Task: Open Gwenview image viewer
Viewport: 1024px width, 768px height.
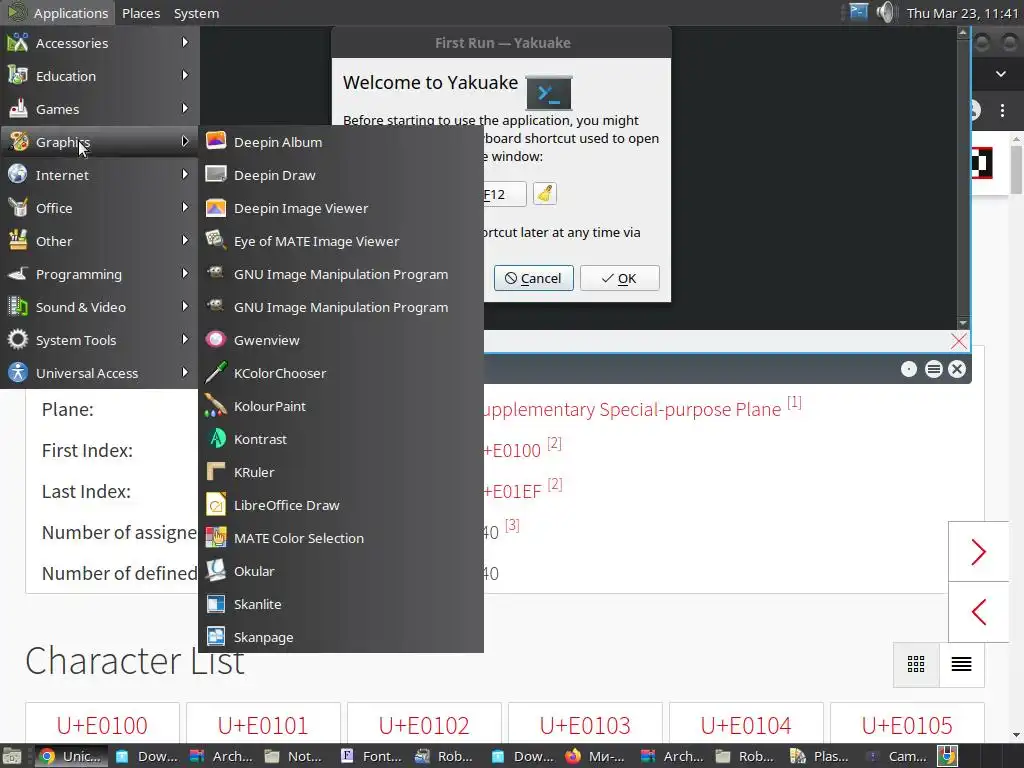Action: pyautogui.click(x=341, y=340)
